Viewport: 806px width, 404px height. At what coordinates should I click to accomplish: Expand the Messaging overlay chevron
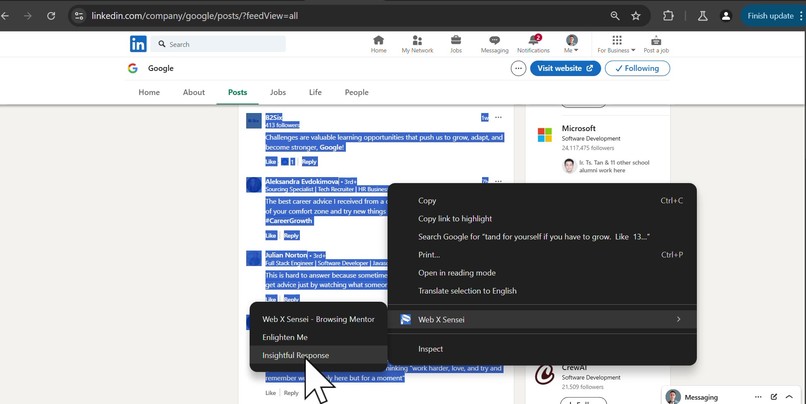click(789, 397)
